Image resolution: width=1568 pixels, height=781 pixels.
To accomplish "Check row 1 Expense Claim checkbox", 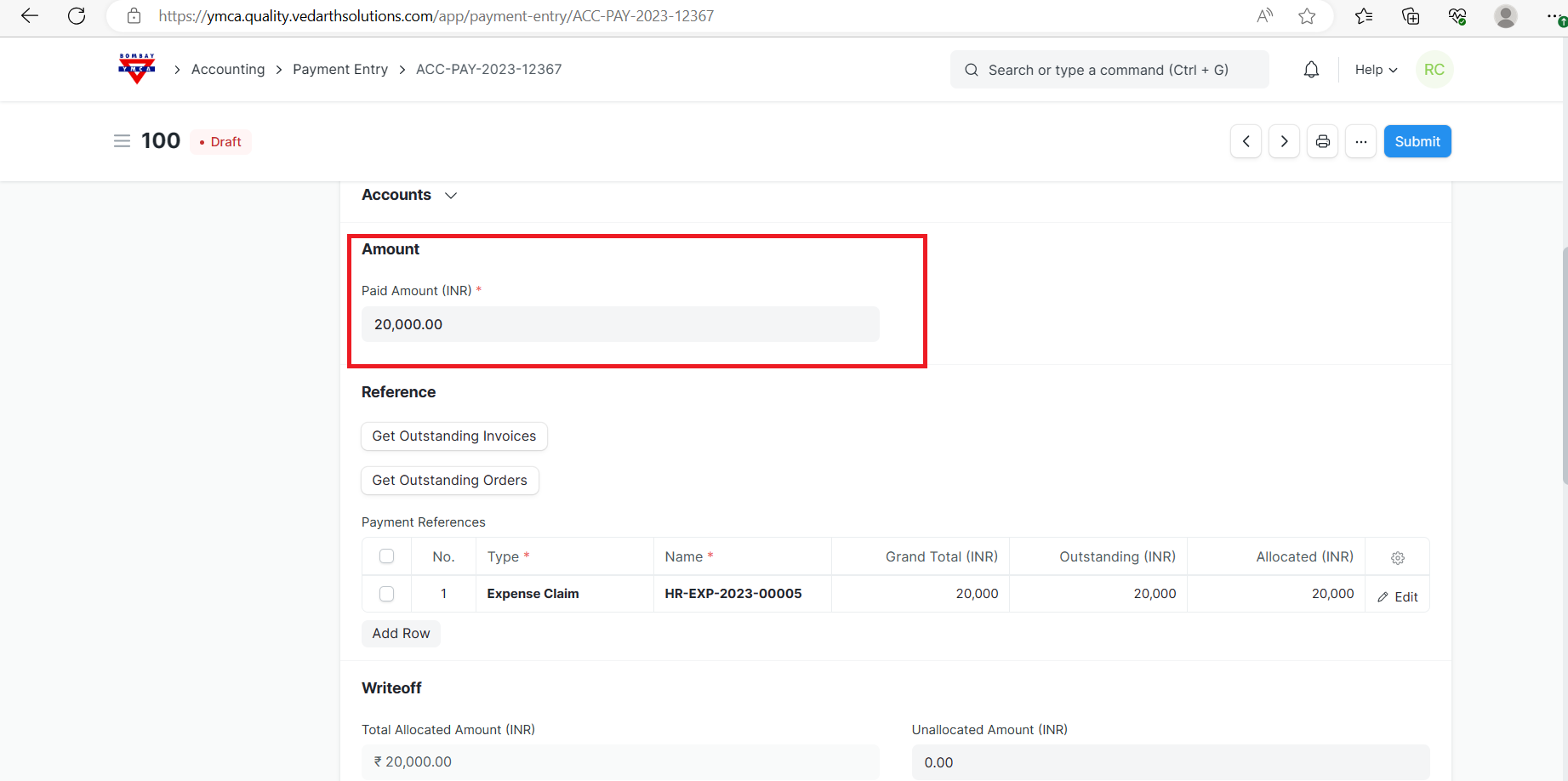I will (386, 594).
